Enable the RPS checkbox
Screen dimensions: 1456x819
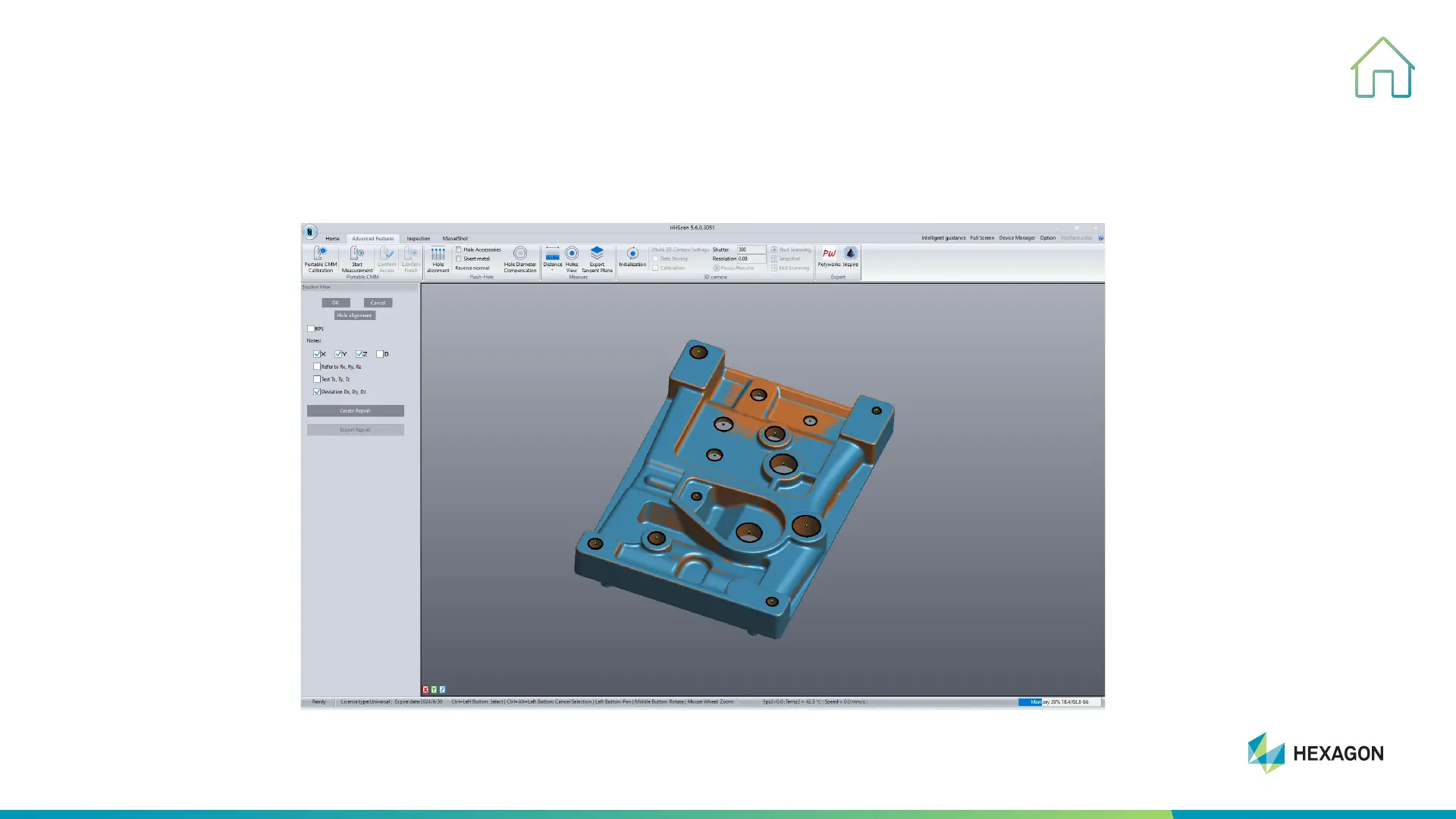pos(310,329)
